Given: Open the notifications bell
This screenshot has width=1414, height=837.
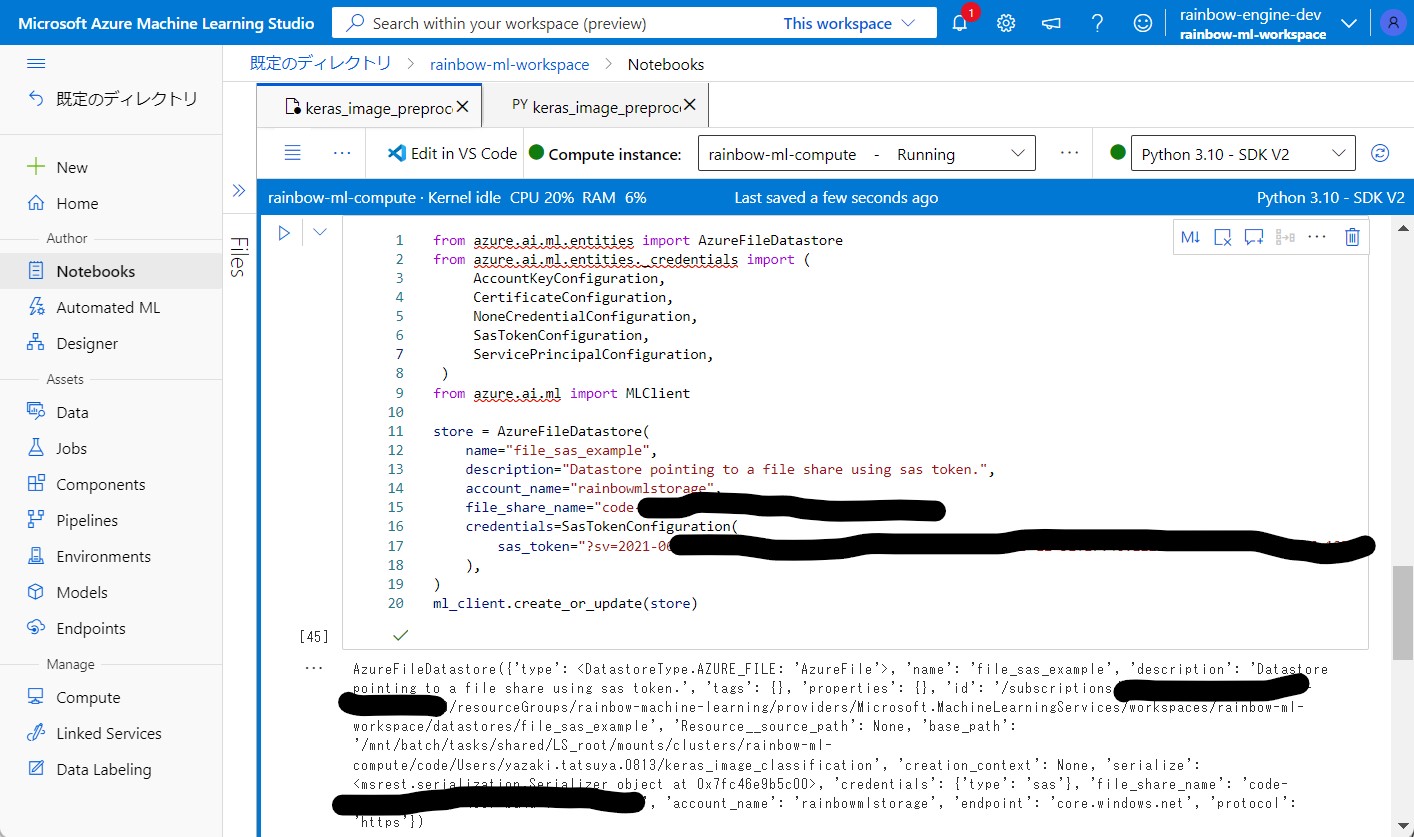Looking at the screenshot, I should (x=960, y=22).
